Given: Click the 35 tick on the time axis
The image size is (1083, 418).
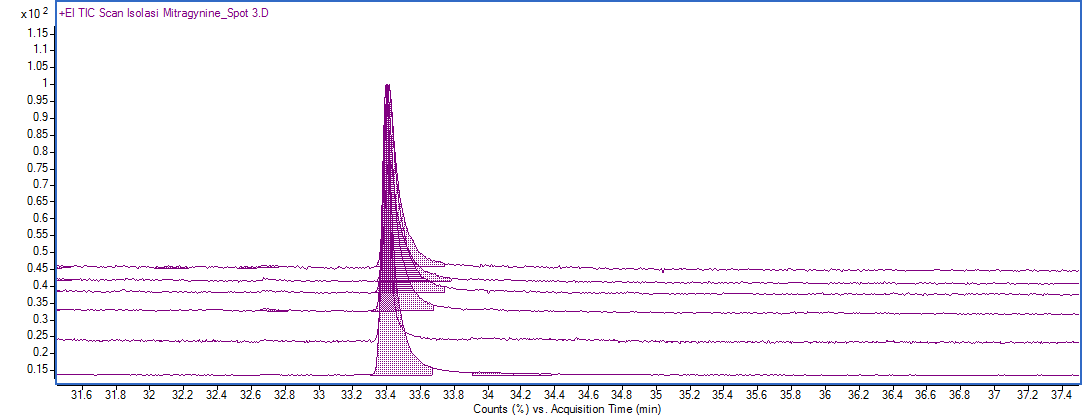Looking at the screenshot, I should pos(657,396).
